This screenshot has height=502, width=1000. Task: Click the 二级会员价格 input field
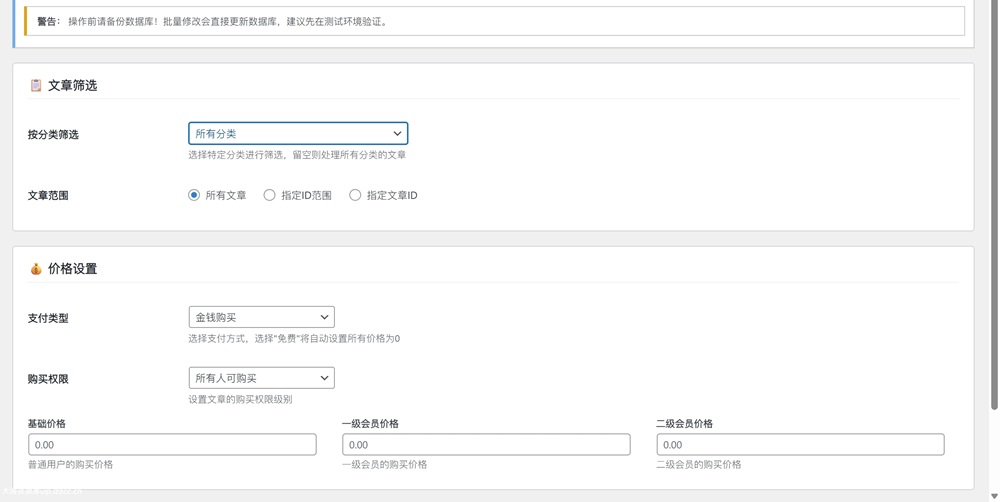[800, 445]
